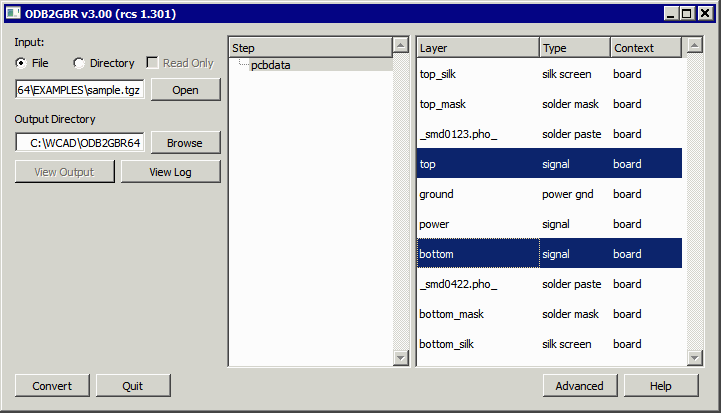The width and height of the screenshot is (721, 413).
Task: Open the Help button
Action: pos(661,385)
